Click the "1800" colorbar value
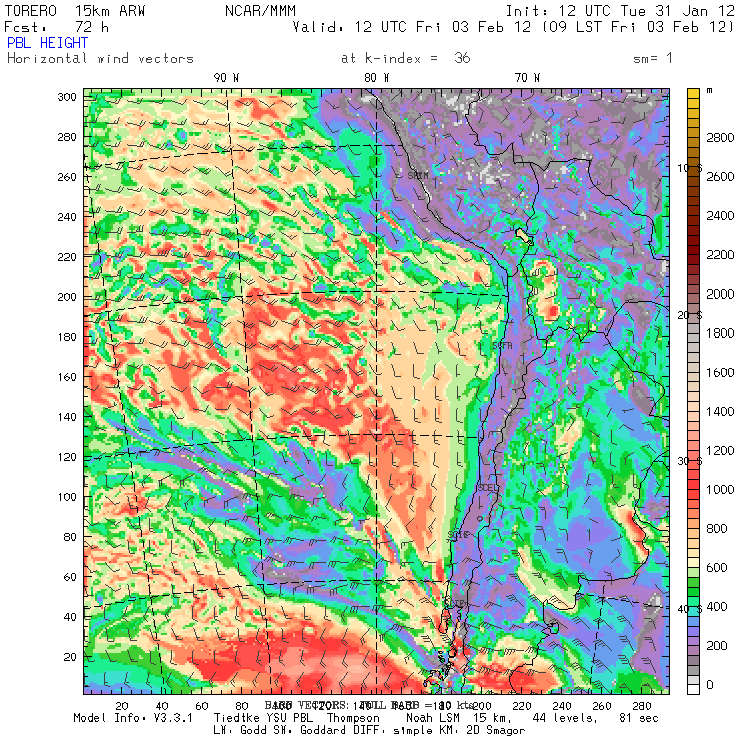This screenshot has height=740, width=740. point(720,333)
